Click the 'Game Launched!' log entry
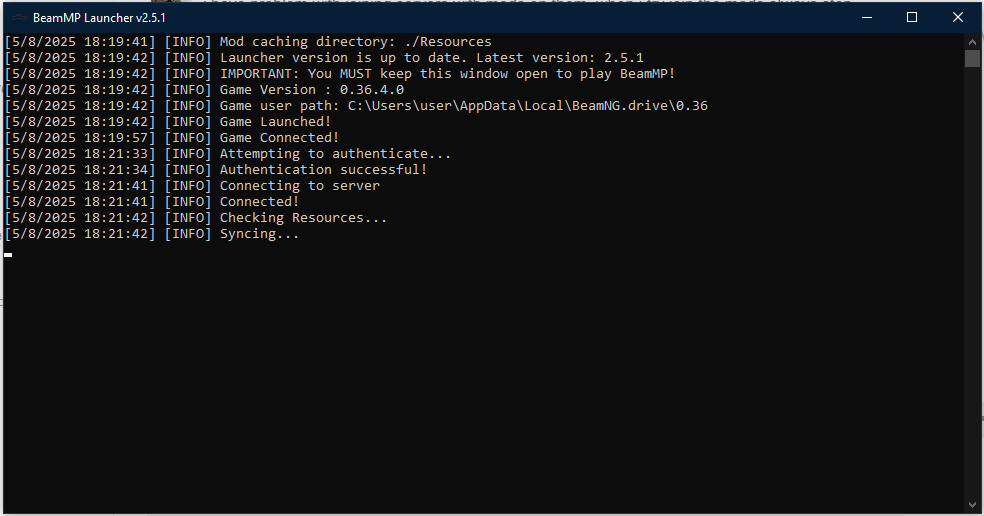This screenshot has width=984, height=516. click(168, 122)
